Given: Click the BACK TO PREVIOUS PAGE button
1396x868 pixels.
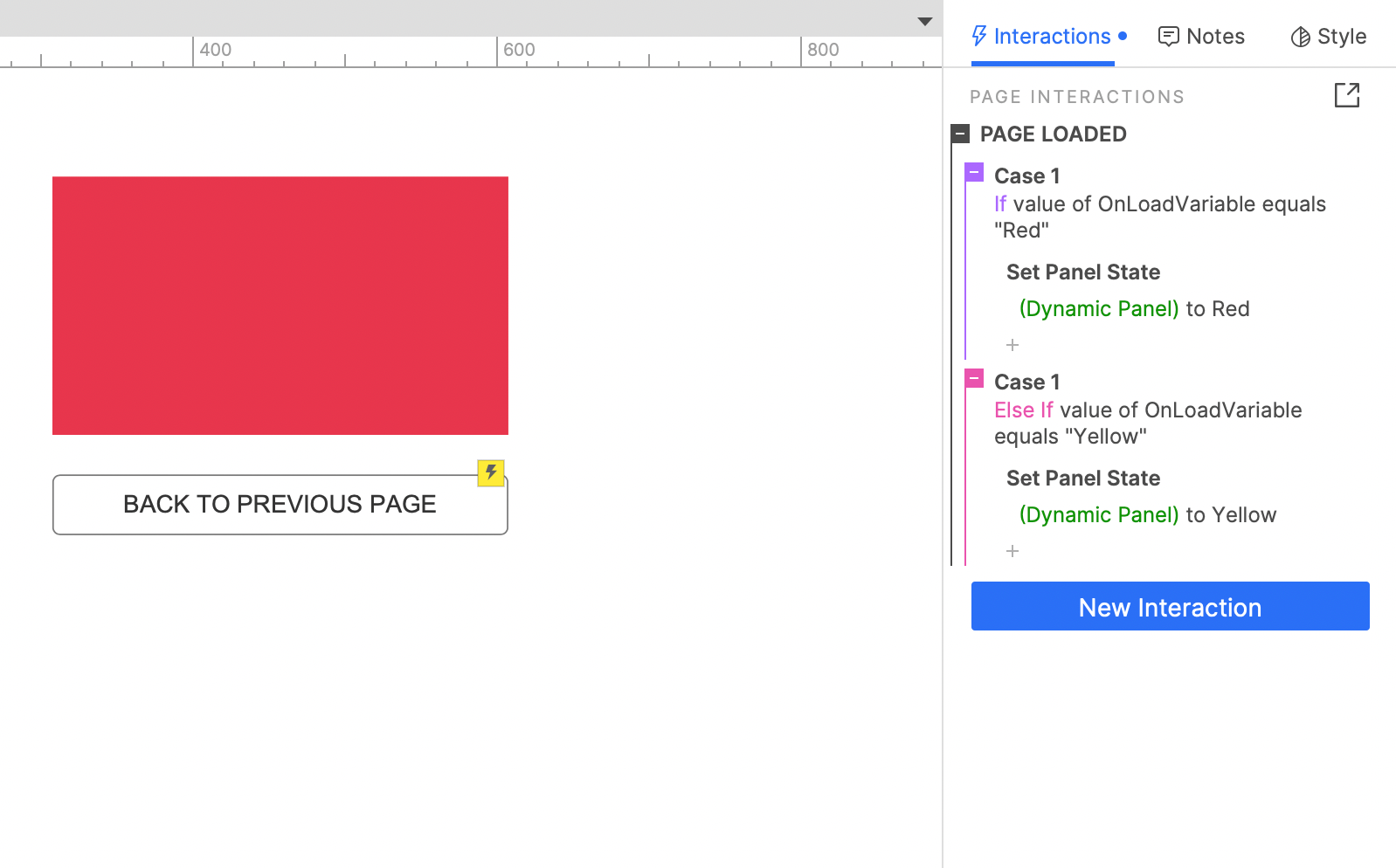Looking at the screenshot, I should (280, 505).
